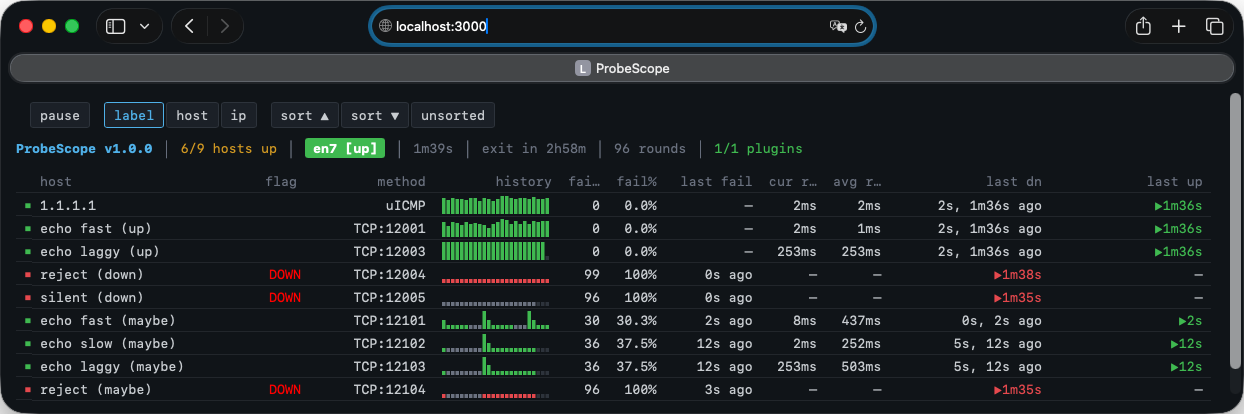Click the history graph for 1.1.1.1

[496, 205]
